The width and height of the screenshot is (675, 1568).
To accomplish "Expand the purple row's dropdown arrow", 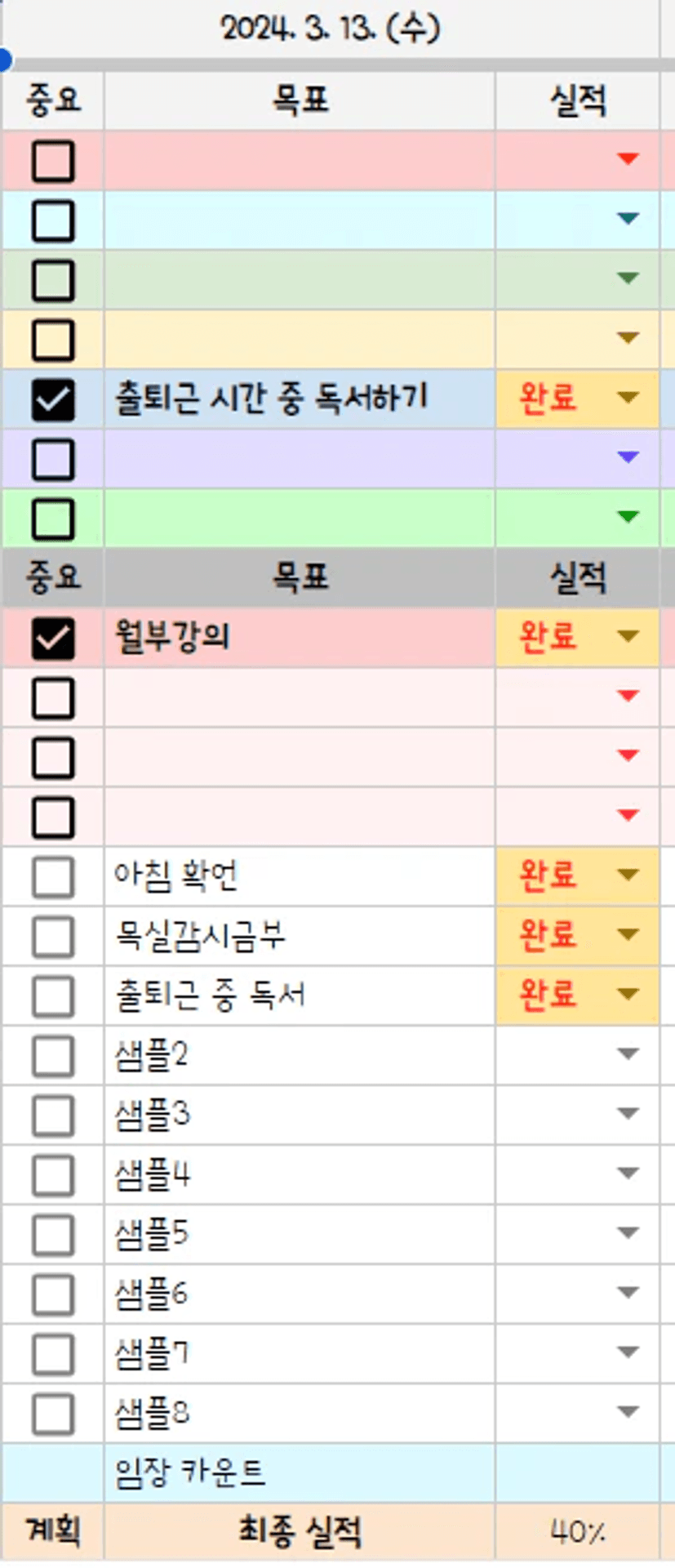I will click(x=628, y=457).
